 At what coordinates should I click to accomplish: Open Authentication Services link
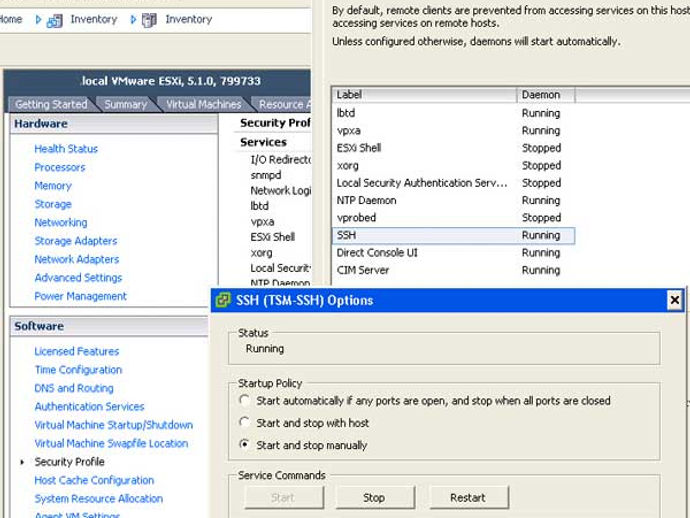pyautogui.click(x=89, y=407)
